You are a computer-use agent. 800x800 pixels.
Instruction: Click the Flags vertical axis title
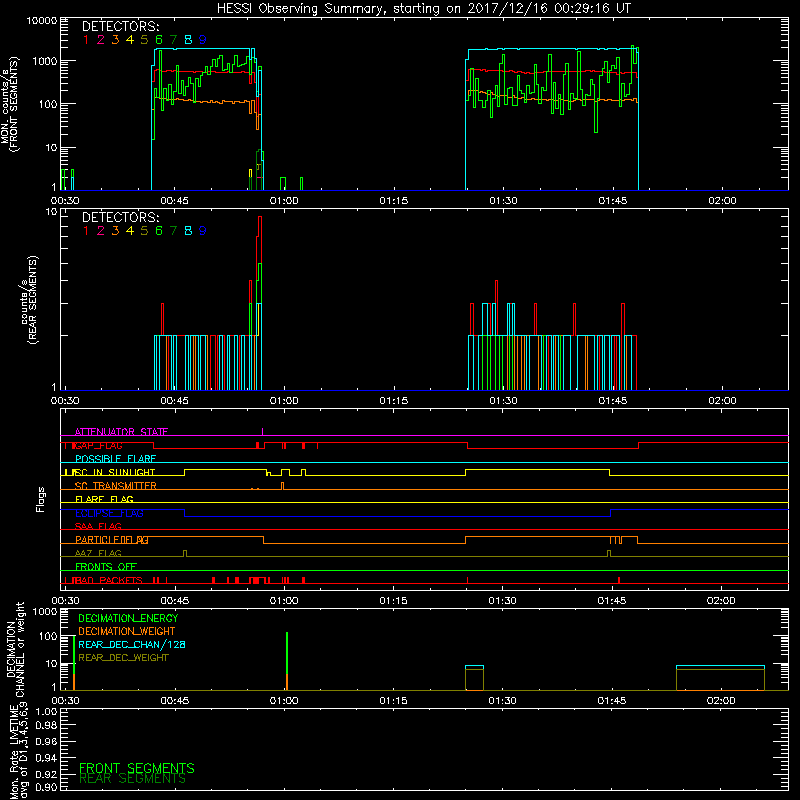tap(41, 499)
